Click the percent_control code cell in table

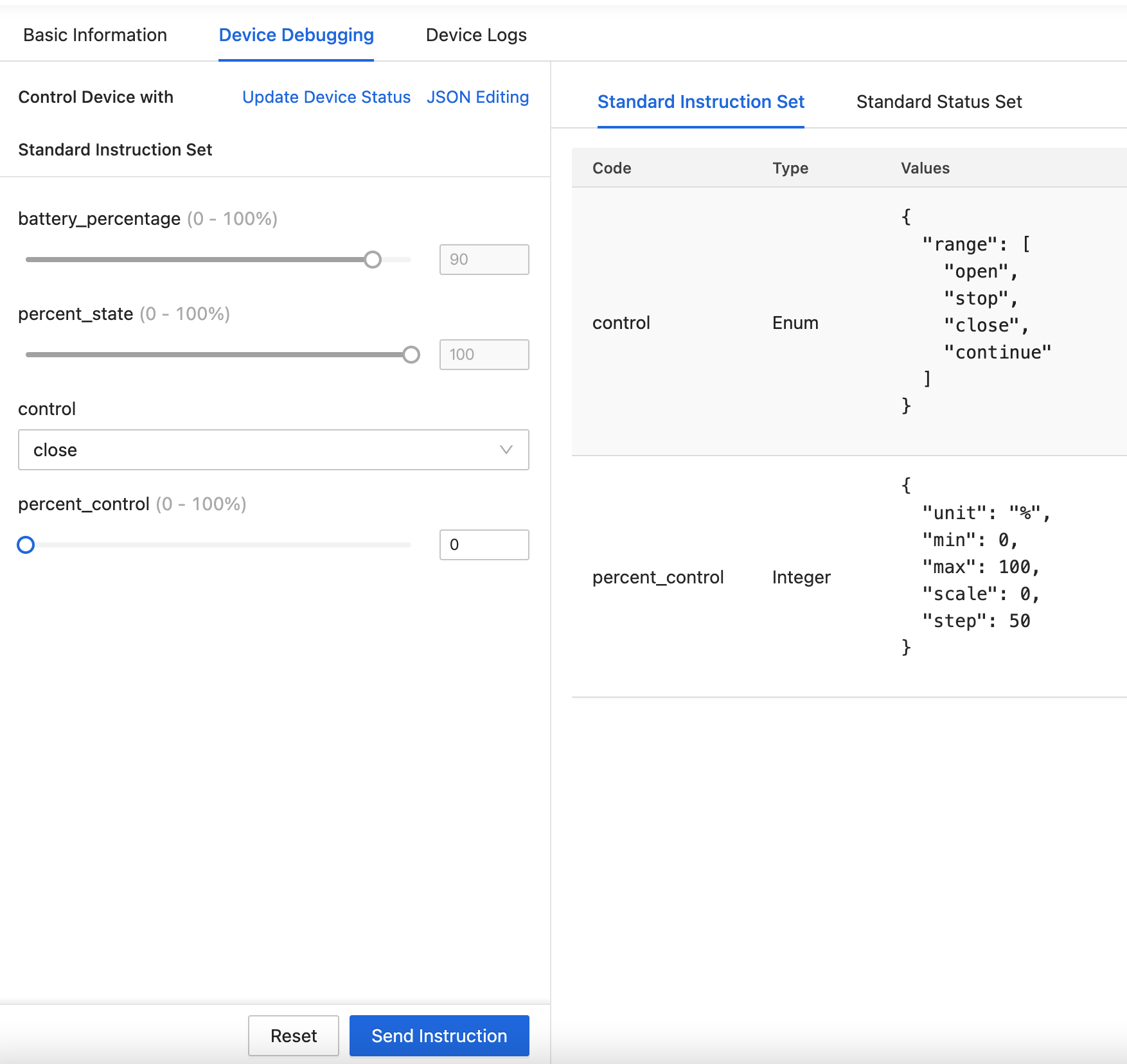pos(658,577)
